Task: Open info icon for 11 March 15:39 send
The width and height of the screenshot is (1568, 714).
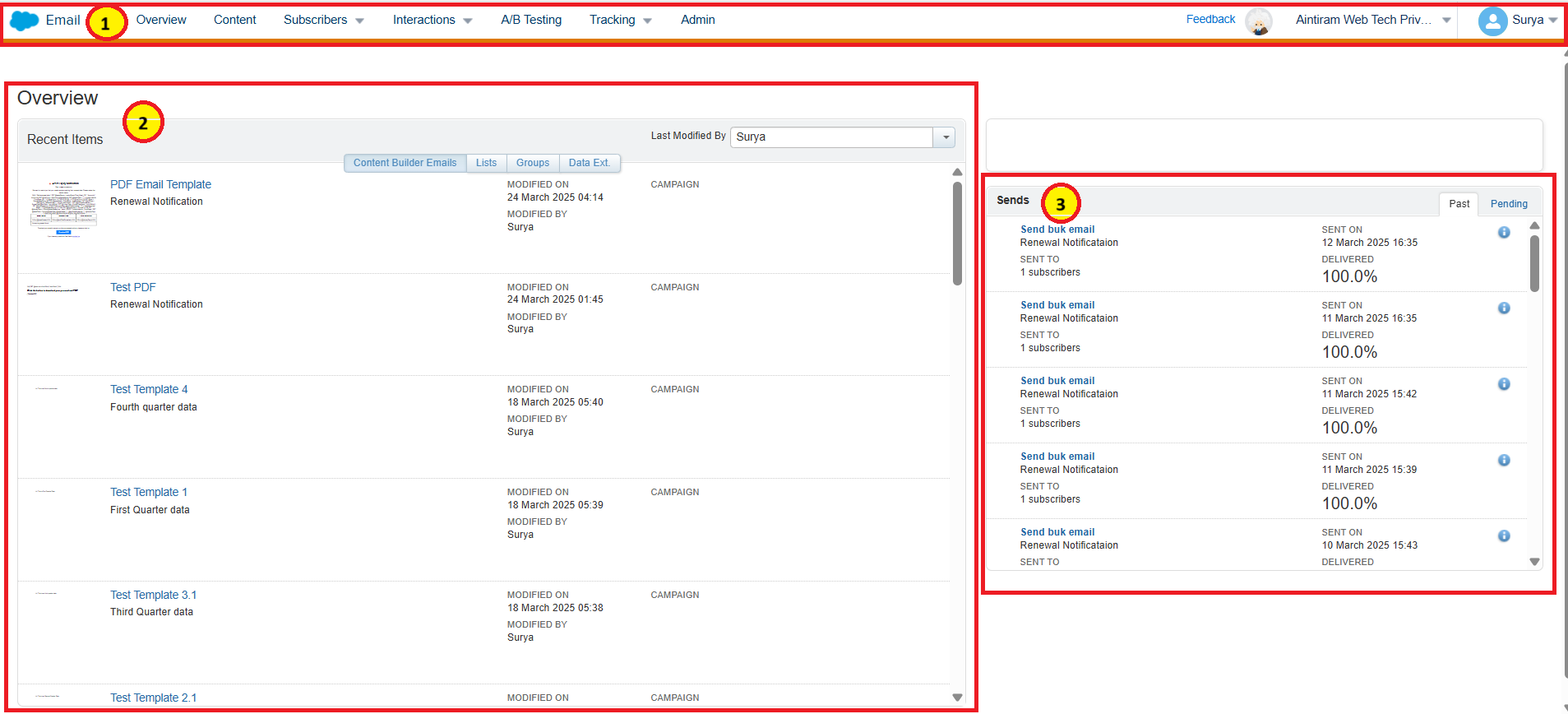Action: click(x=1503, y=461)
